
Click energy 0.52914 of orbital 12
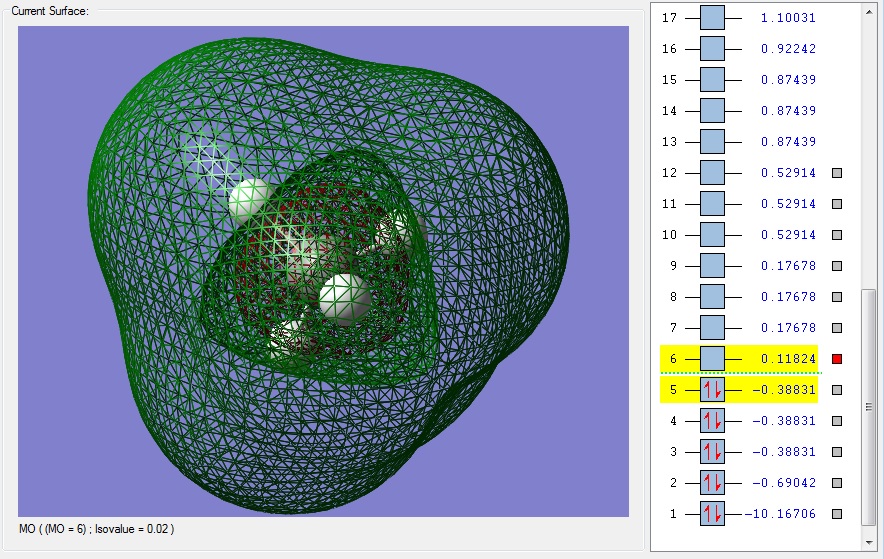click(x=788, y=173)
